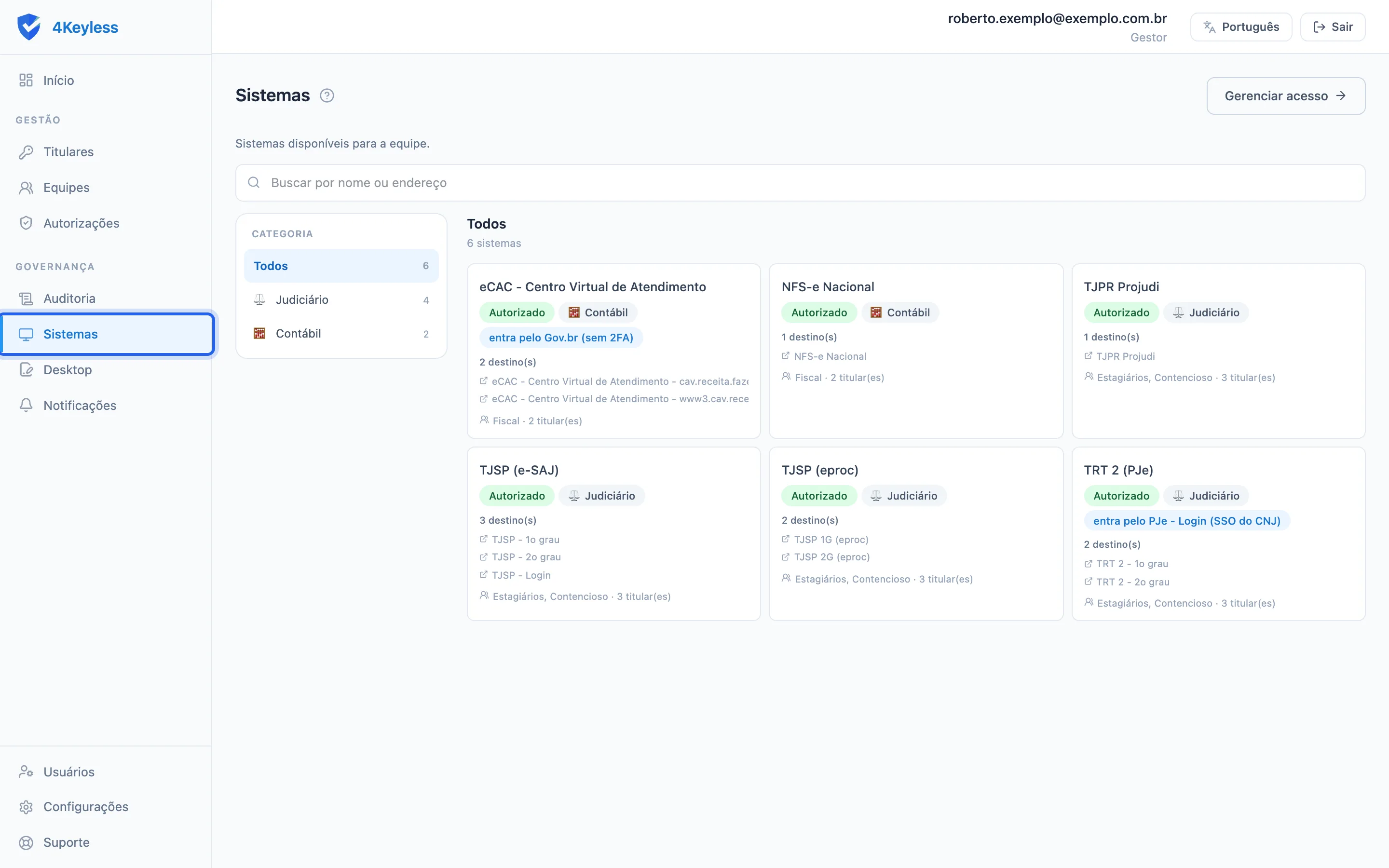Screen dimensions: 1389x868
Task: Open the TJSP 2G (eproc) destination link
Action: [831, 557]
